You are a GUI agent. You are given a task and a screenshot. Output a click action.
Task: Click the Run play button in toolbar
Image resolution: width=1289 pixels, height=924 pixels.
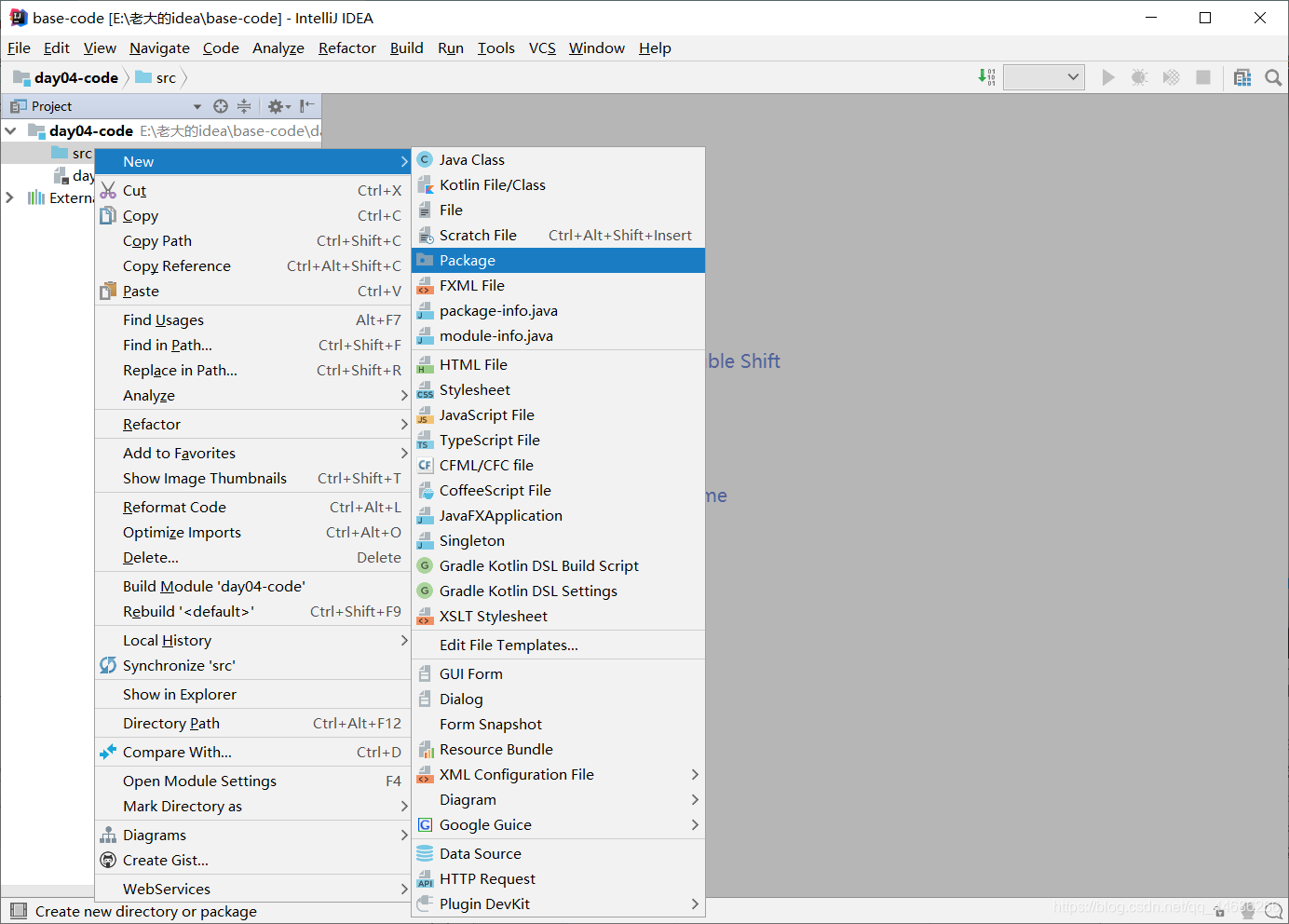point(1108,77)
